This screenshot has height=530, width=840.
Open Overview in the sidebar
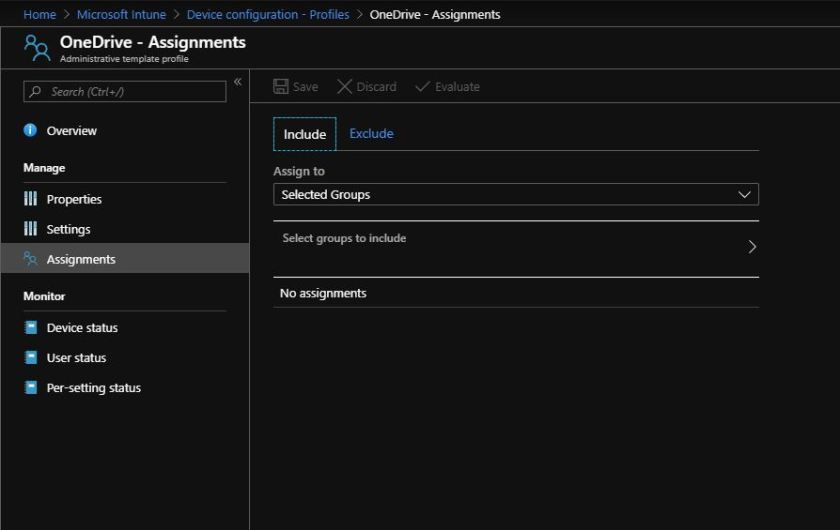(x=71, y=131)
